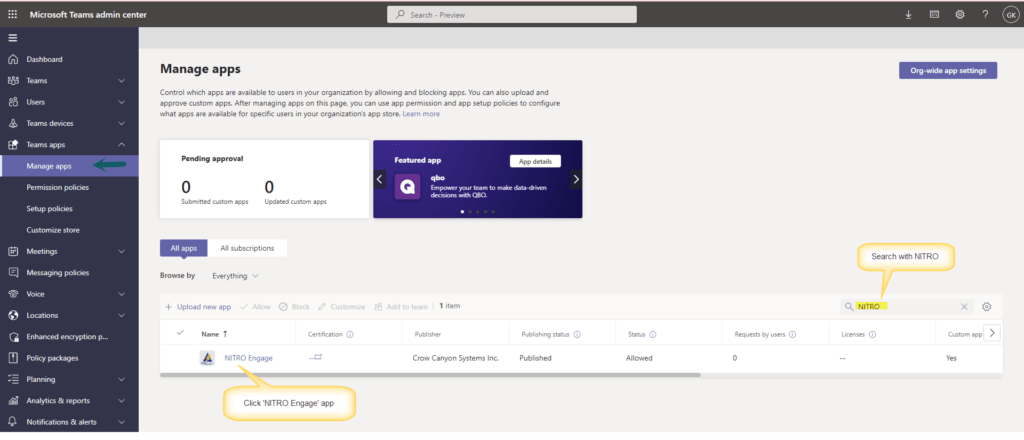Open the help question mark icon

point(985,14)
